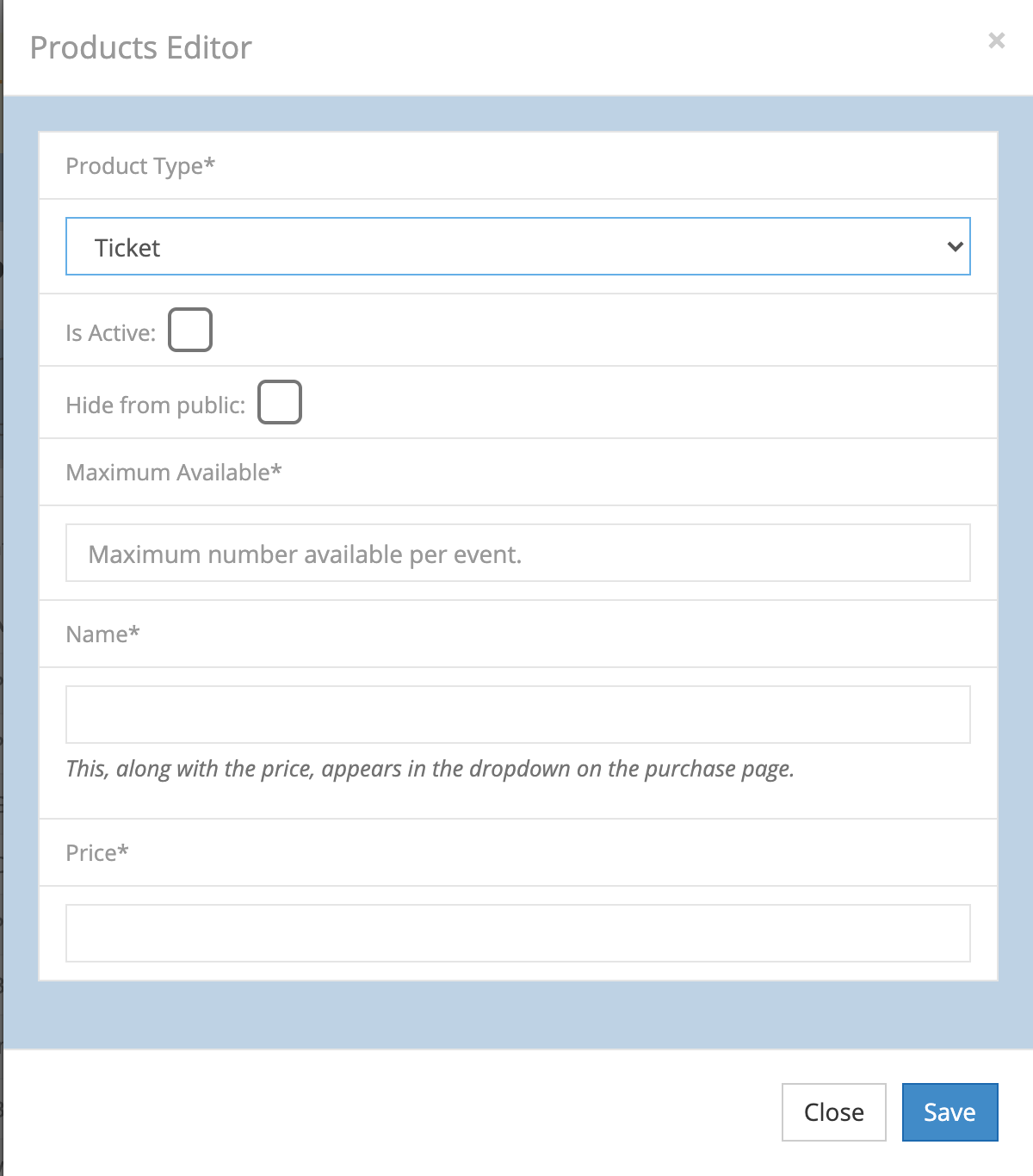Click the Name* field label
Screen dimensions: 1033x1176
(102, 634)
